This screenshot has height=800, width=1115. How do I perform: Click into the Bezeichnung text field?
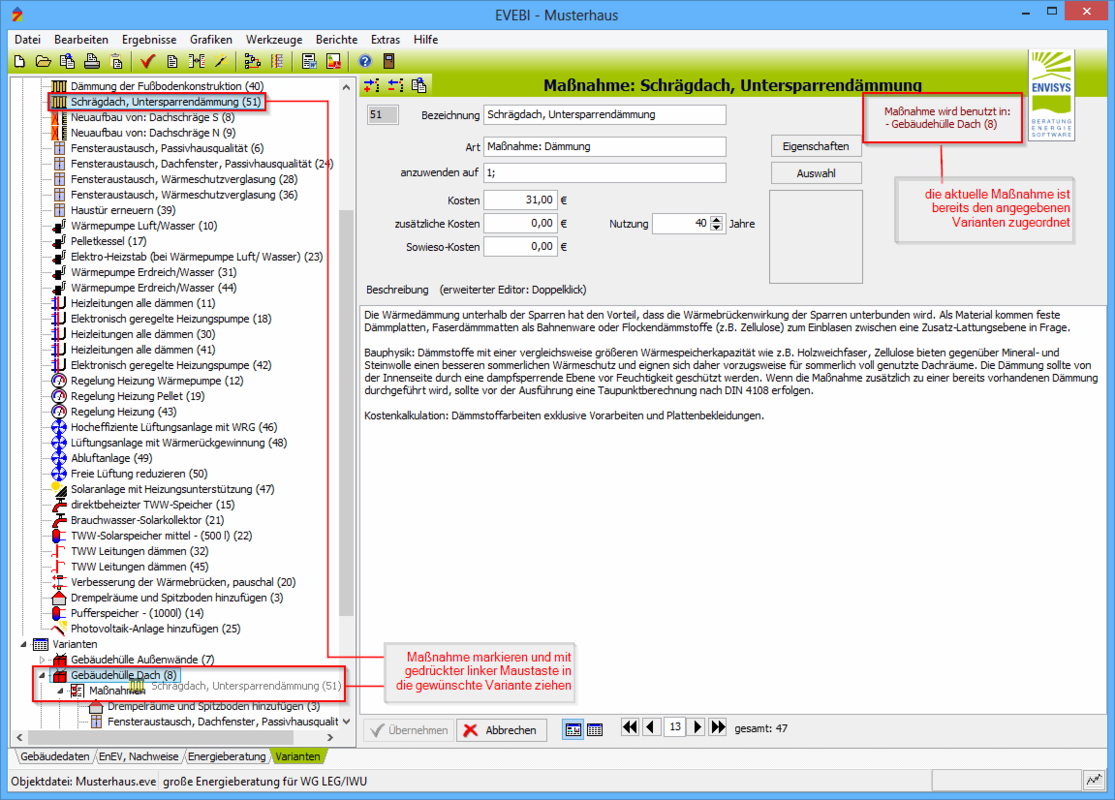[604, 114]
